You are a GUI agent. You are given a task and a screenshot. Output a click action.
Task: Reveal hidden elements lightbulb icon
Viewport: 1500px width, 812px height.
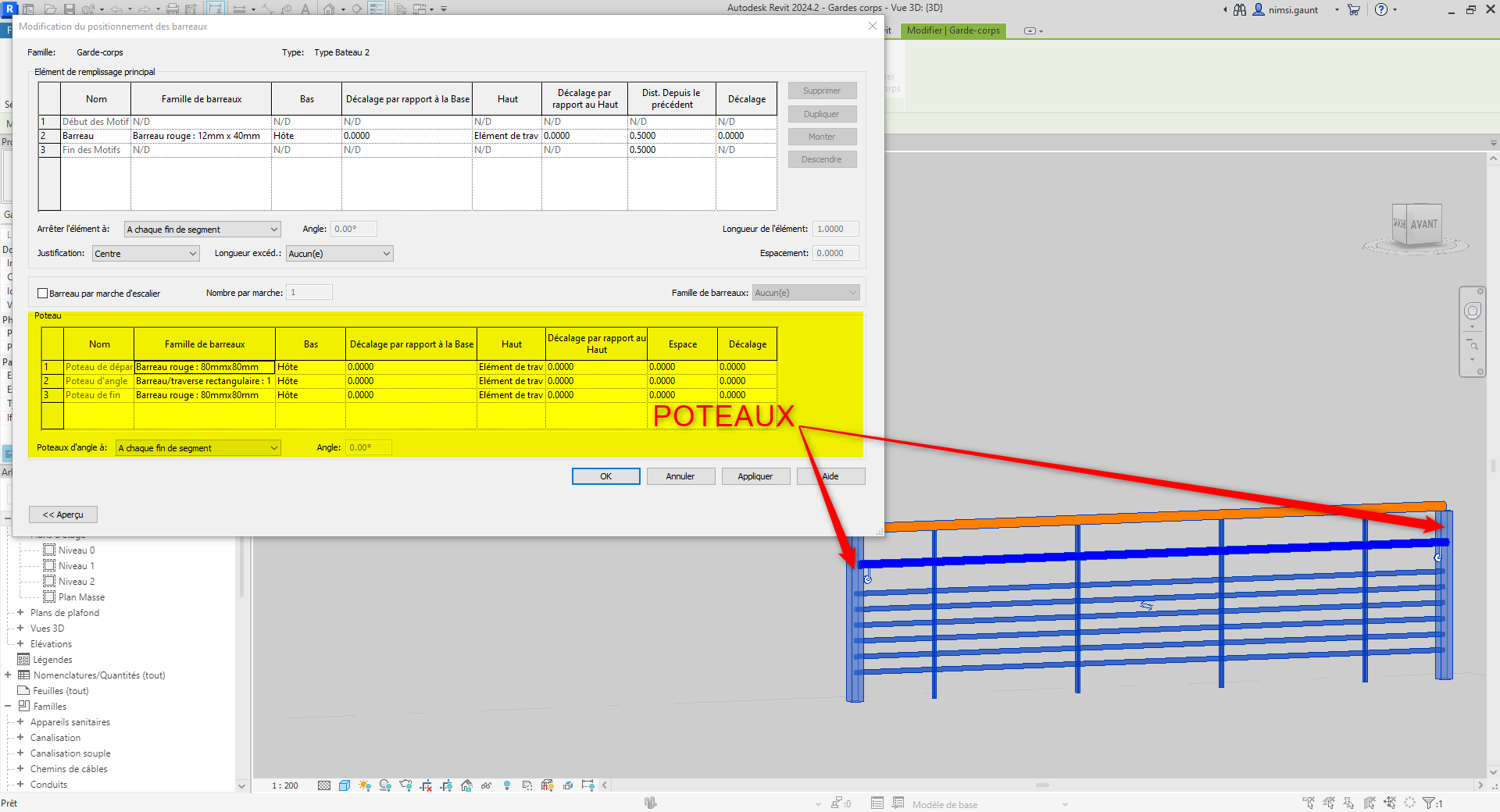[x=507, y=785]
